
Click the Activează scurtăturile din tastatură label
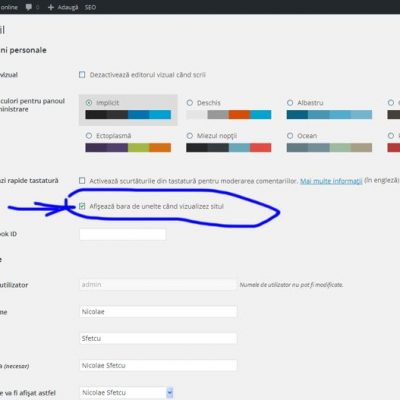point(193,181)
